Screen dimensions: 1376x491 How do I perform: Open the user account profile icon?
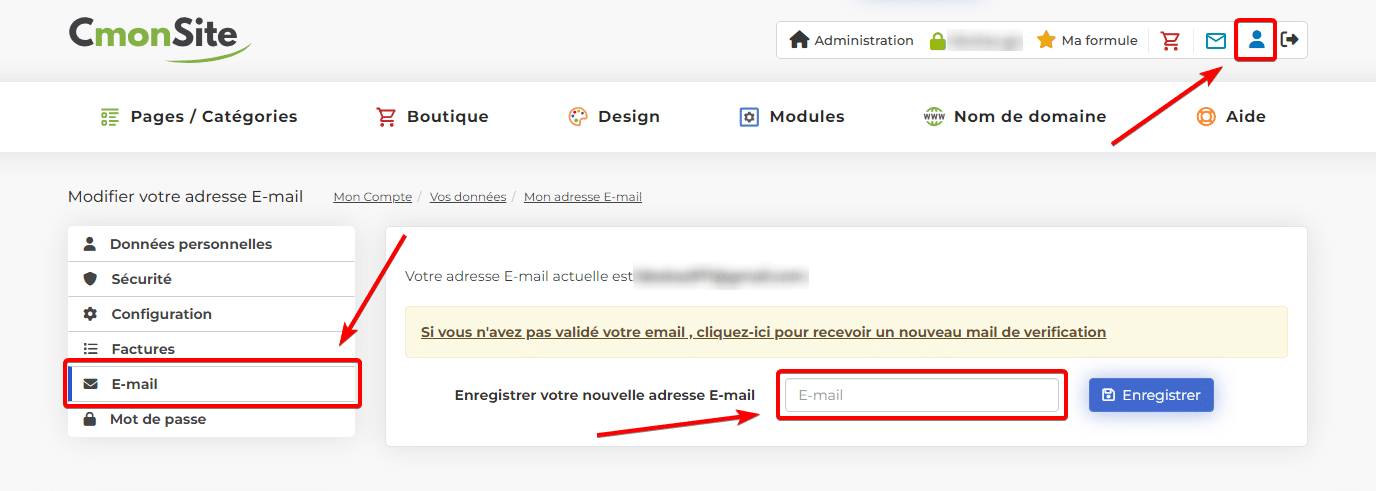pyautogui.click(x=1257, y=40)
